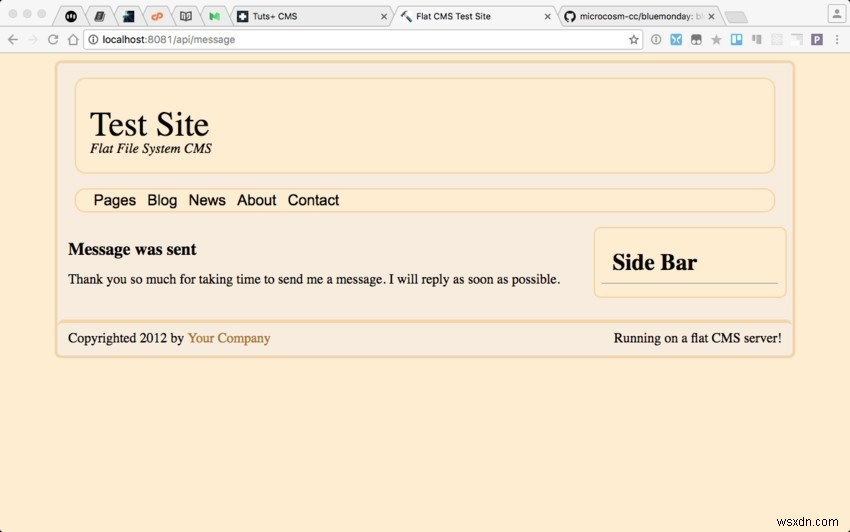This screenshot has height=532, width=850.
Task: Close the Tuts+ CMS tab
Action: 384,17
